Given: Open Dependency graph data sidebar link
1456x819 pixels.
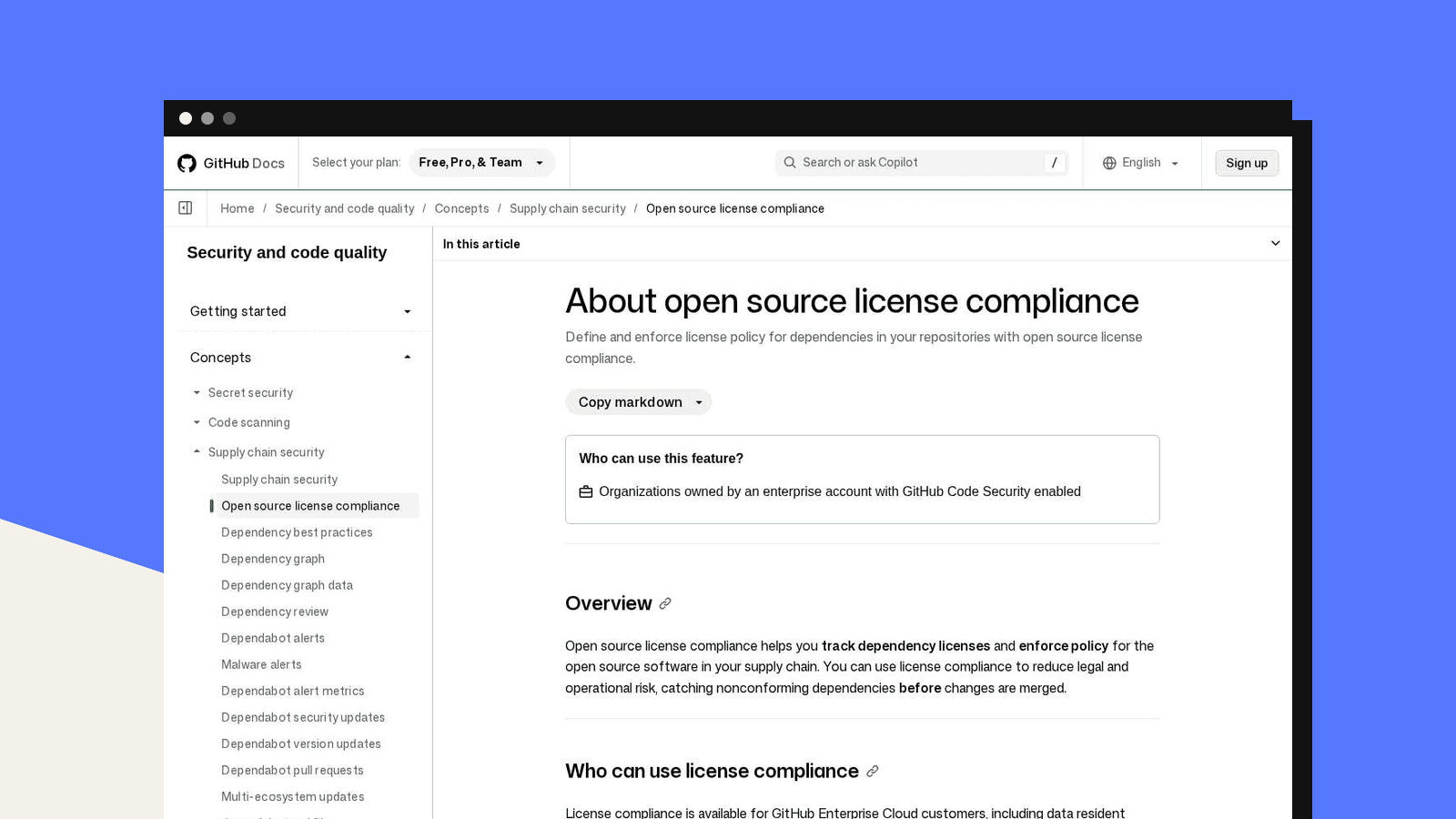Looking at the screenshot, I should pos(287,585).
